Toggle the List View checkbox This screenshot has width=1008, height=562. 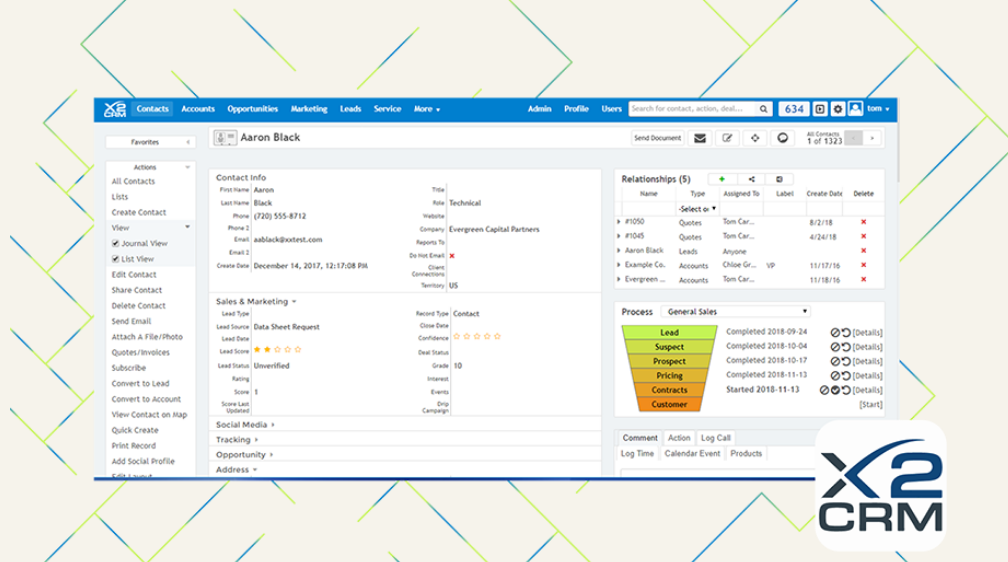[115, 259]
